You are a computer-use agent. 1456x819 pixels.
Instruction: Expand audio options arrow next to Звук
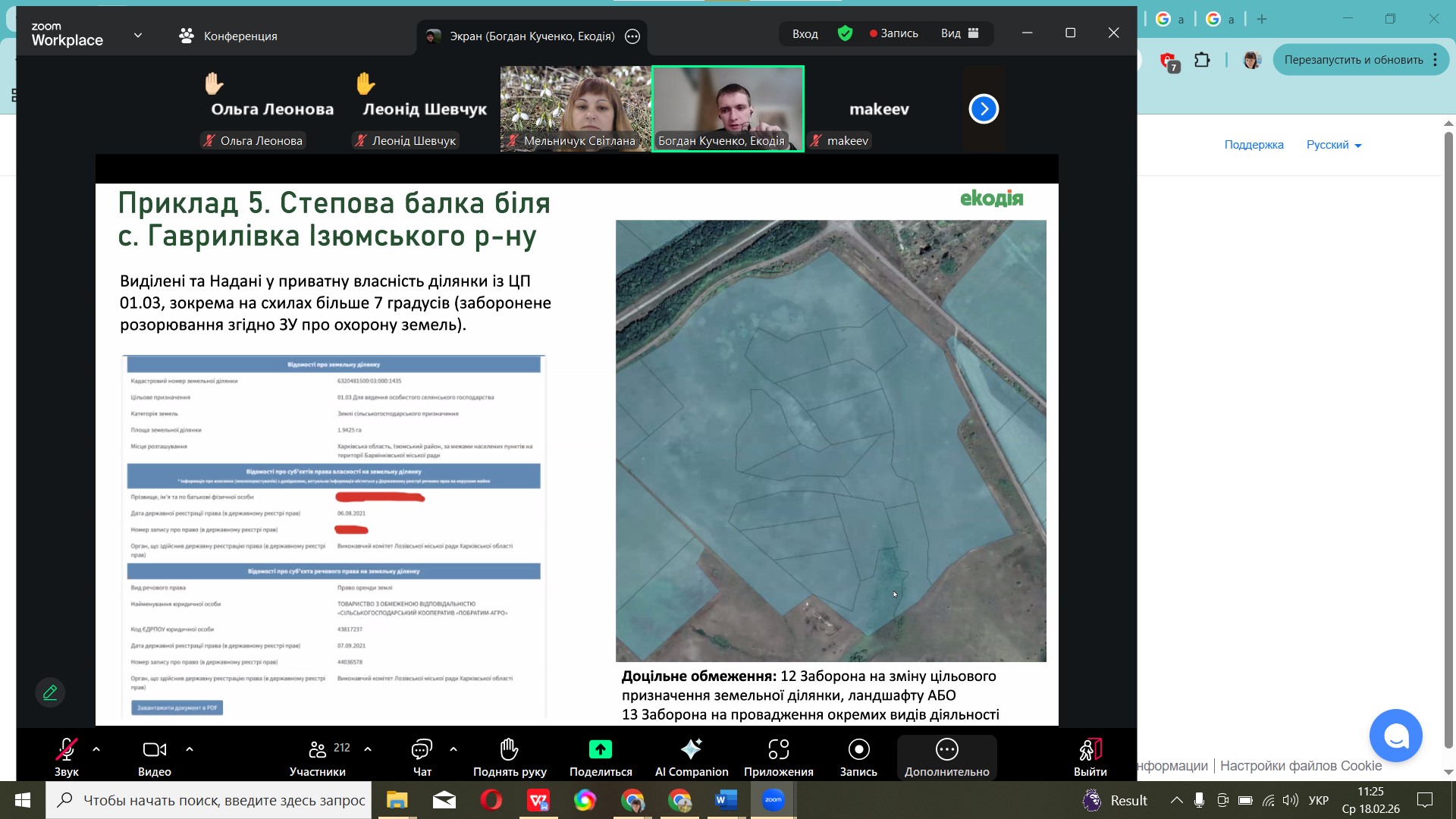(x=96, y=749)
